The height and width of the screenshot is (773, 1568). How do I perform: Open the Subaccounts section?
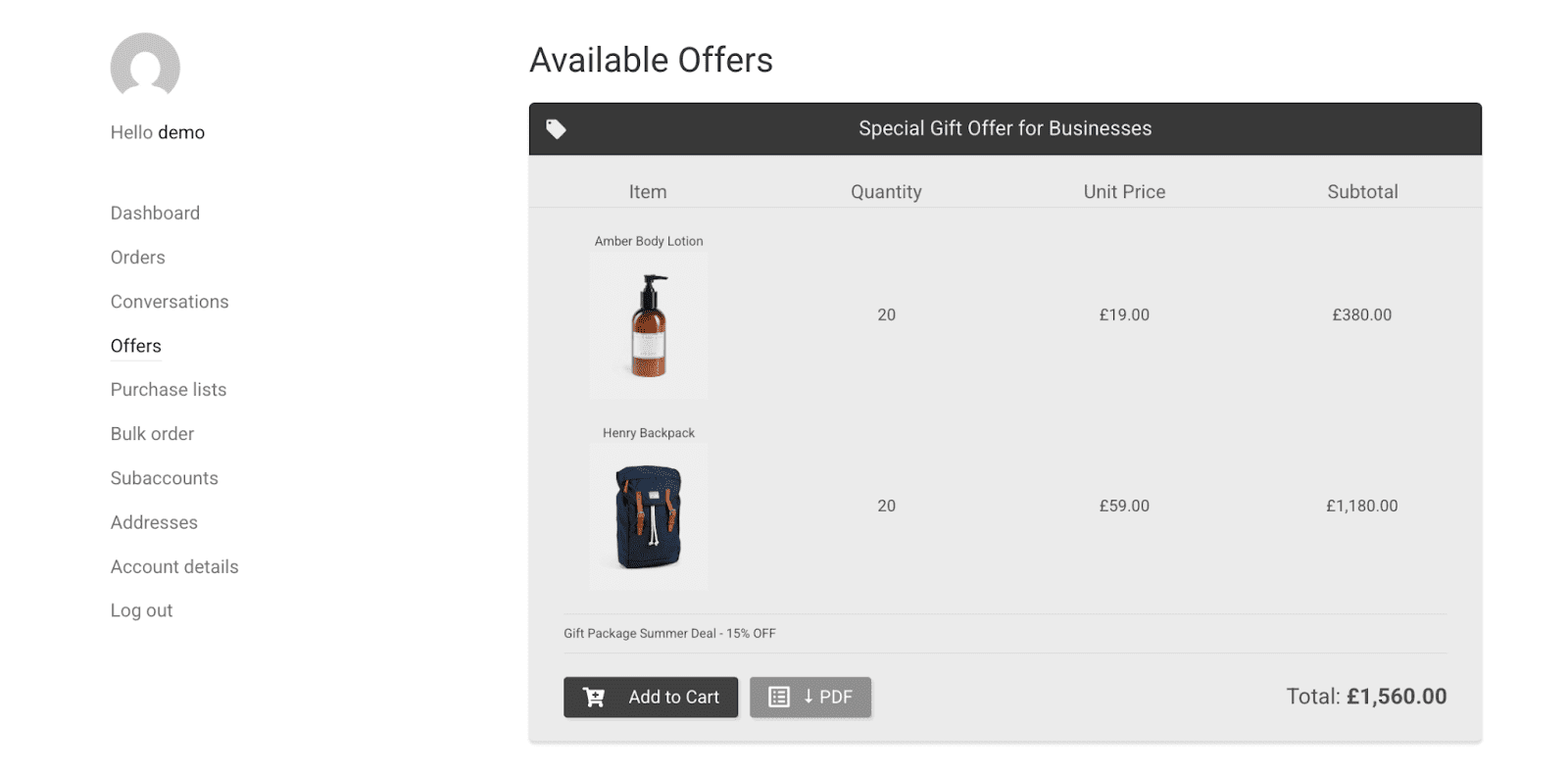[x=165, y=478]
